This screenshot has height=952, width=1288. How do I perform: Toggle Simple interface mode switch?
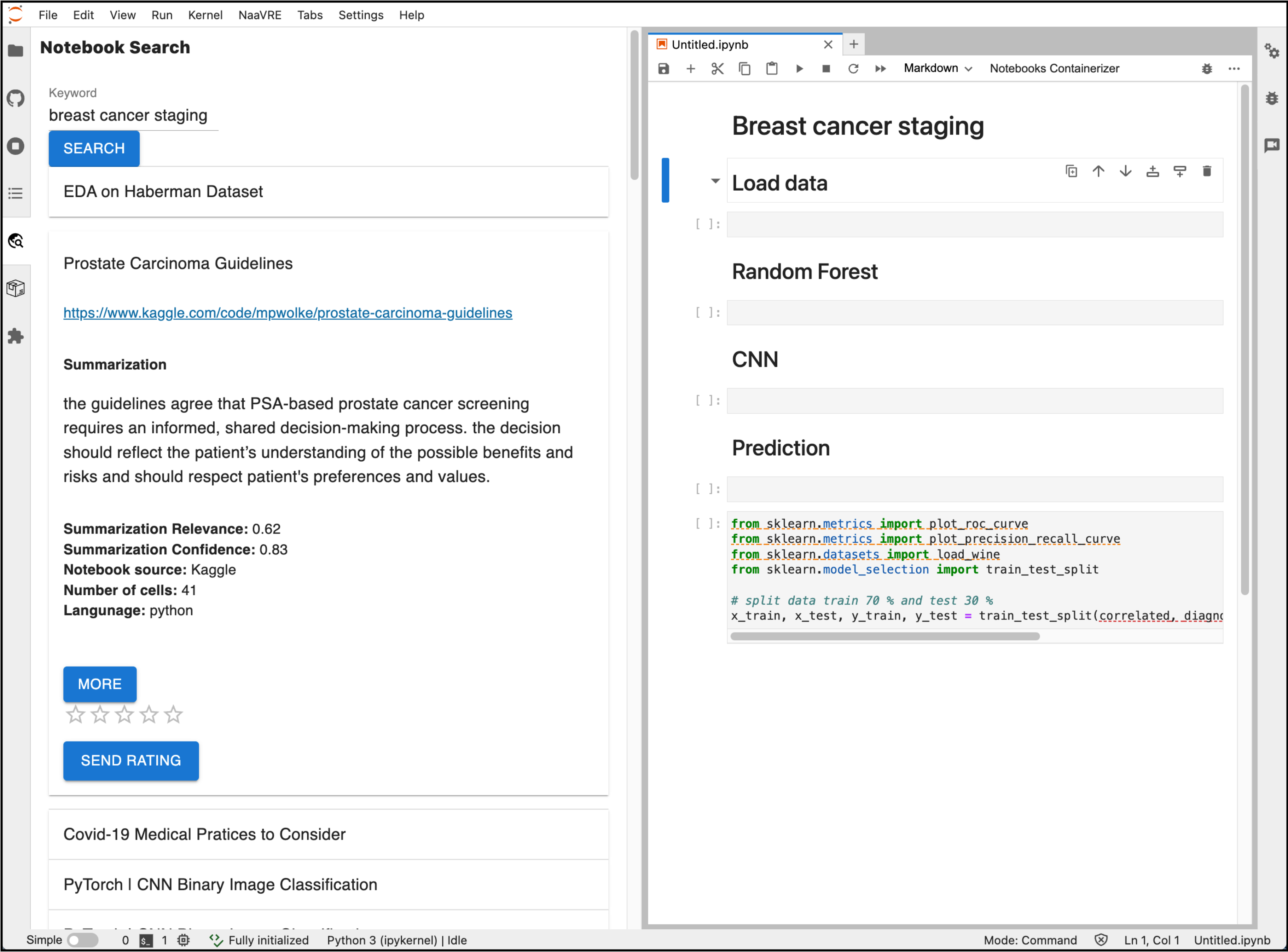[x=82, y=940]
